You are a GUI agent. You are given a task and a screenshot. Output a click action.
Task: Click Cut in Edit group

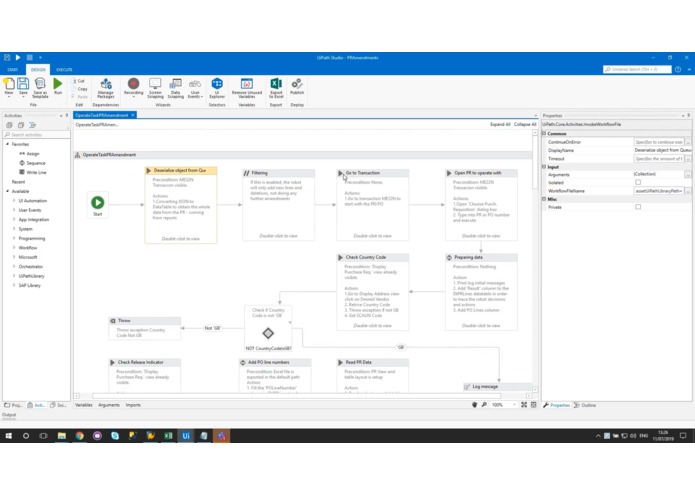click(x=79, y=81)
